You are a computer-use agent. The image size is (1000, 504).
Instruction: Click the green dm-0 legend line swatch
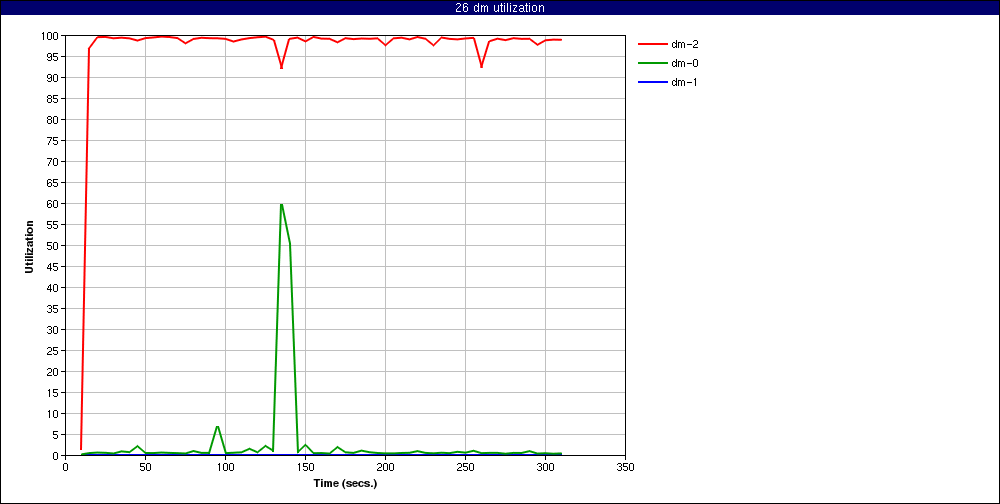tap(653, 63)
